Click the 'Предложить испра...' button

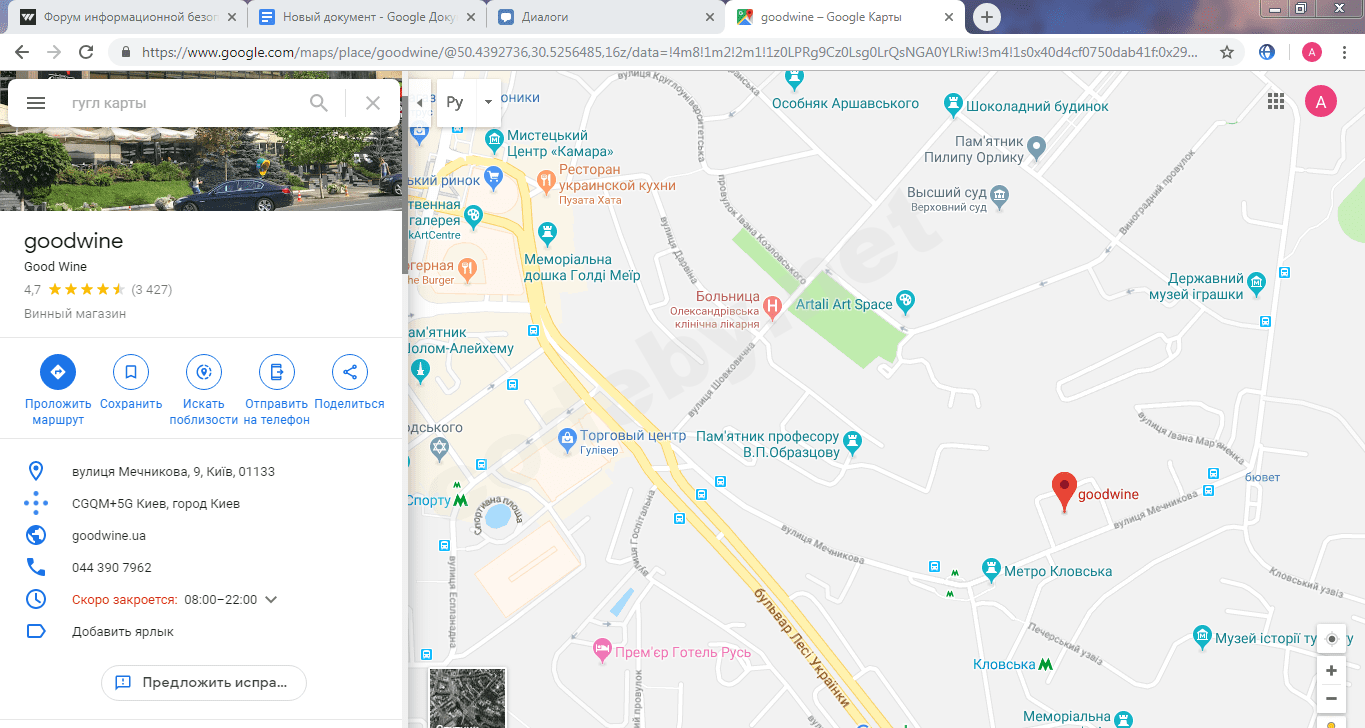click(x=204, y=683)
